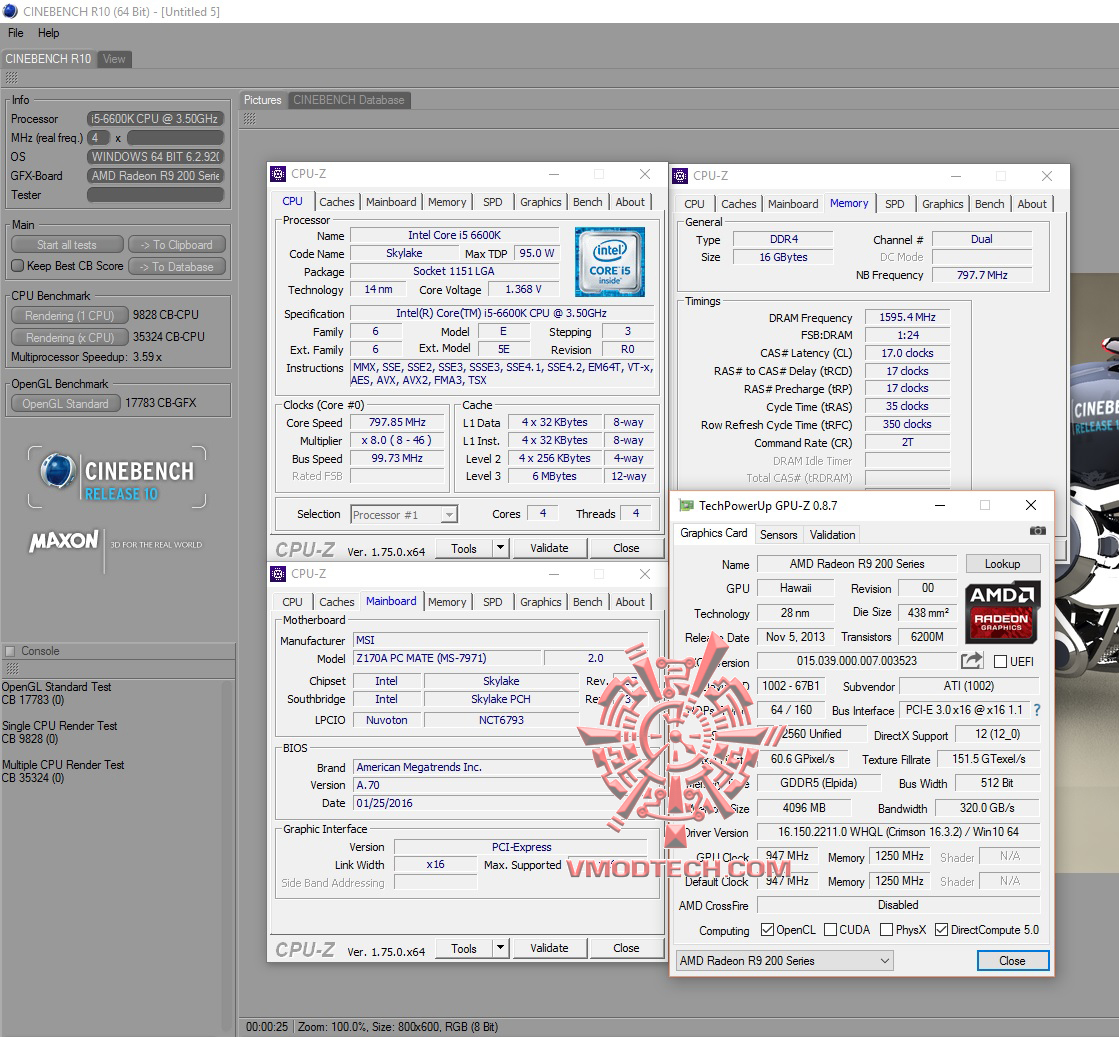Click the AMD Radeon Graphics logo

(1002, 612)
